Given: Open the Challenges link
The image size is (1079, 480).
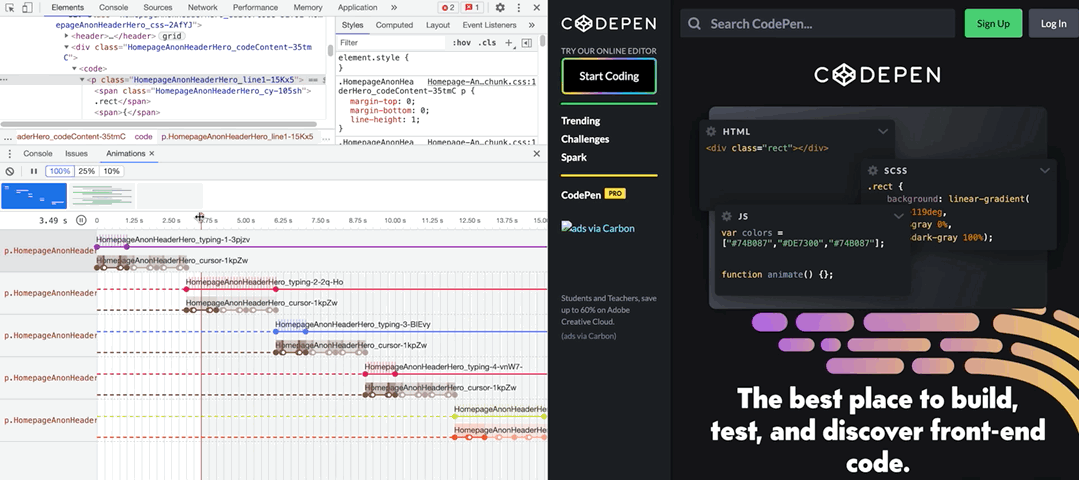Looking at the screenshot, I should tap(585, 139).
